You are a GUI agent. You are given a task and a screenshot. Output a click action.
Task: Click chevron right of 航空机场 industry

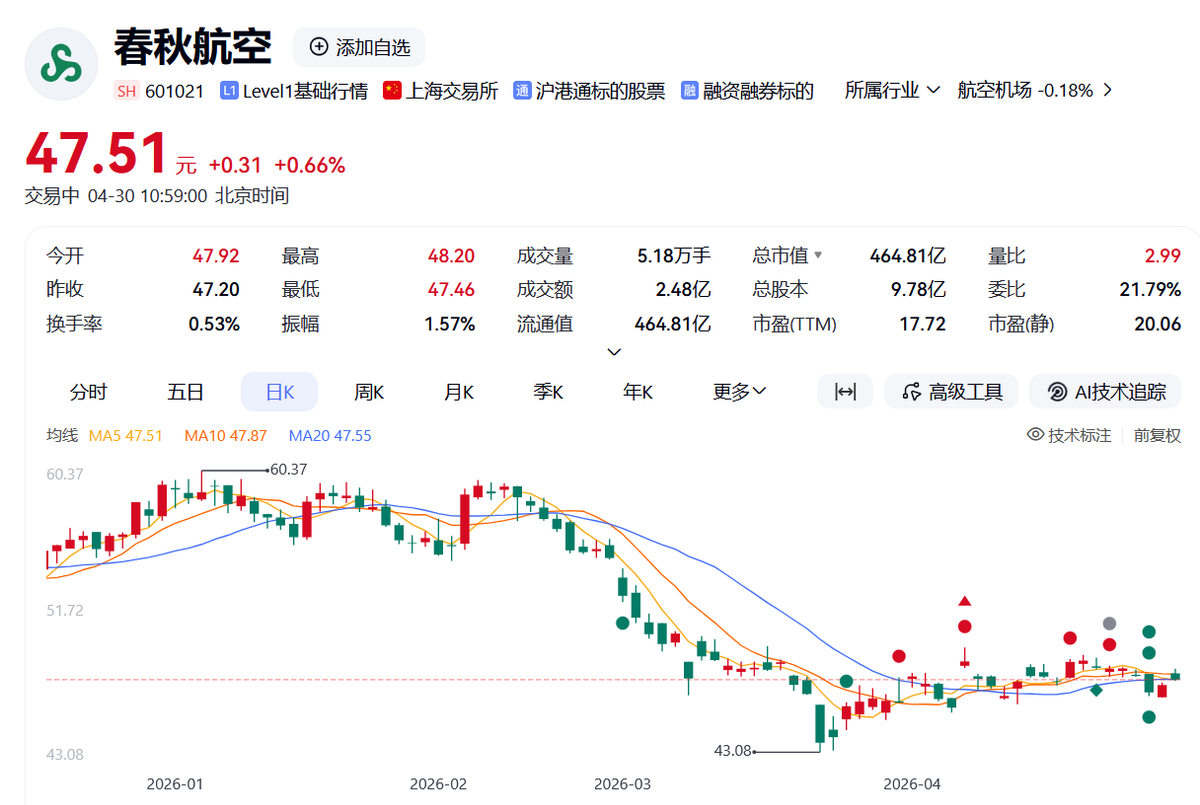[x=1107, y=90]
